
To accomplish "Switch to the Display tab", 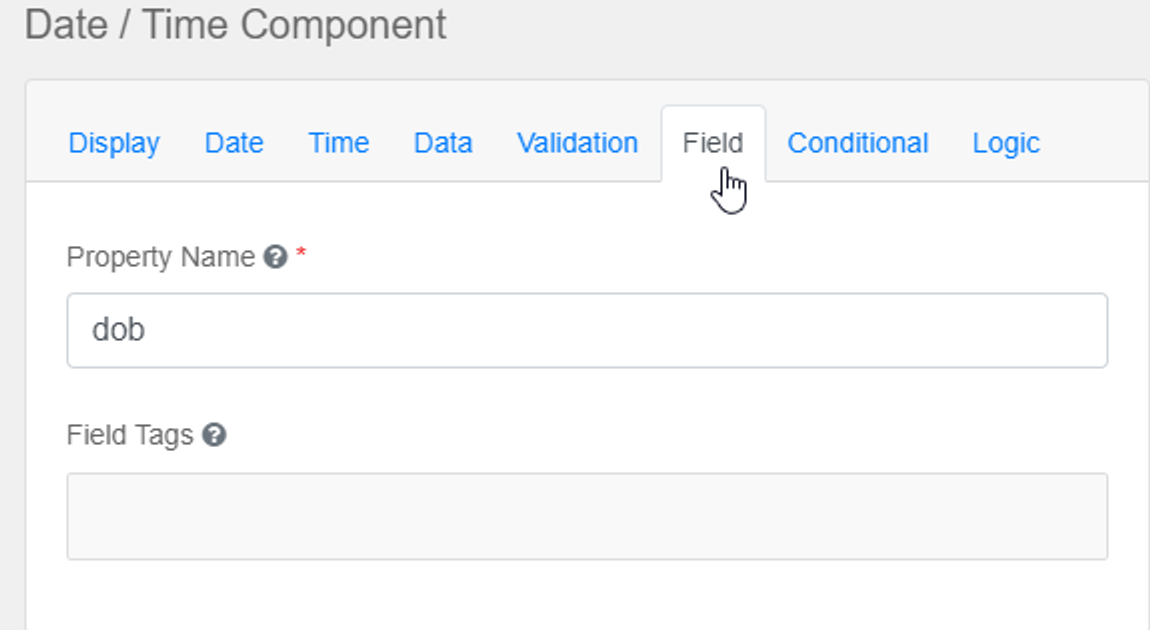I will pos(114,143).
